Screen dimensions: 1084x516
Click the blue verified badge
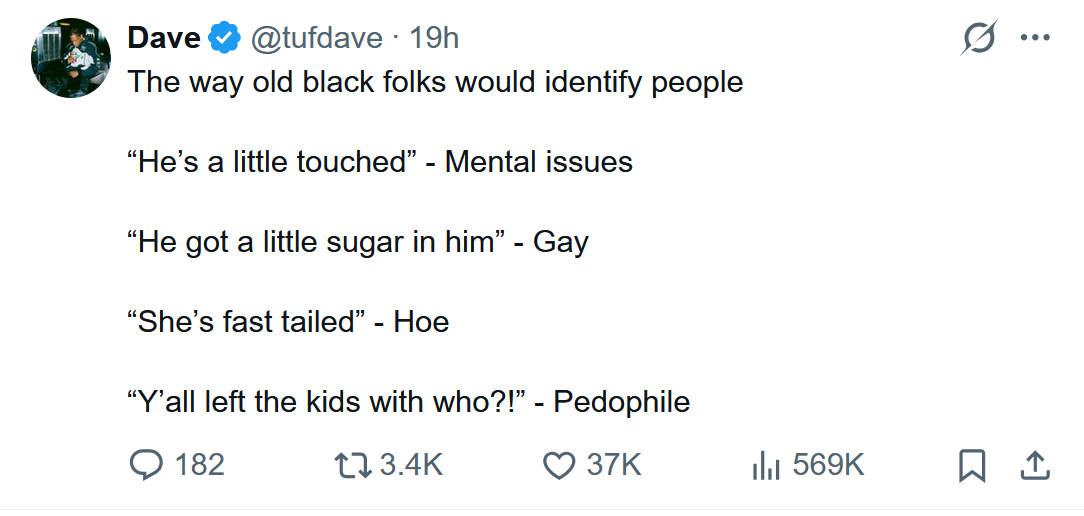click(x=224, y=39)
